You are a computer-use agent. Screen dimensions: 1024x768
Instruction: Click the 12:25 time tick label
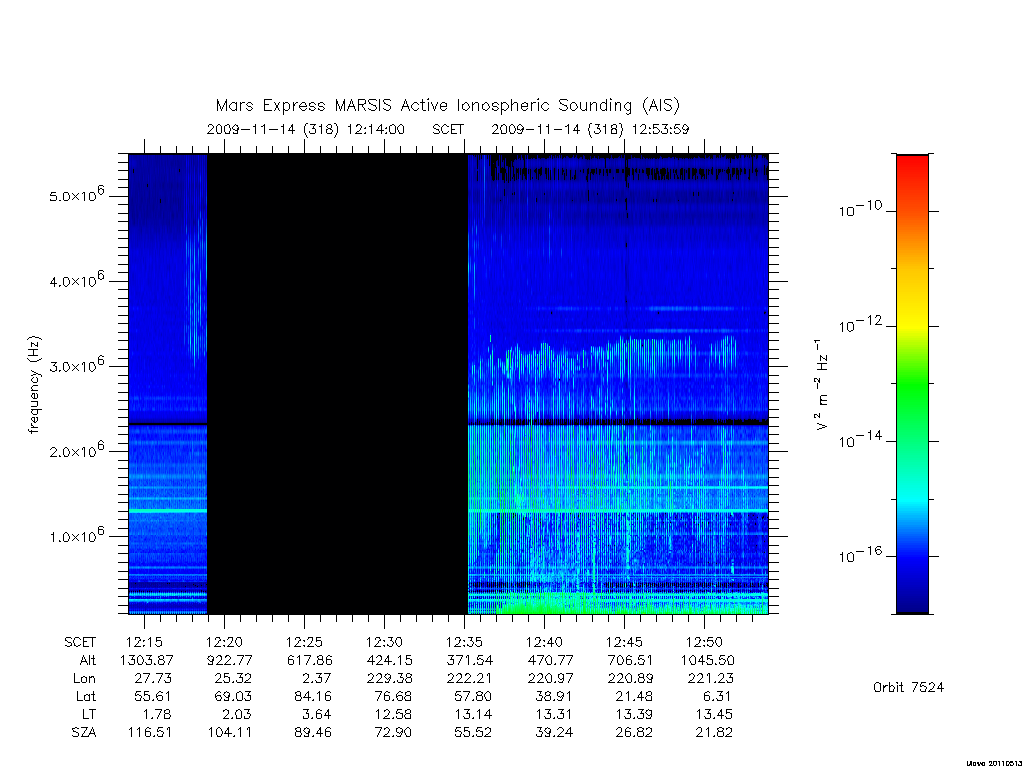304,643
